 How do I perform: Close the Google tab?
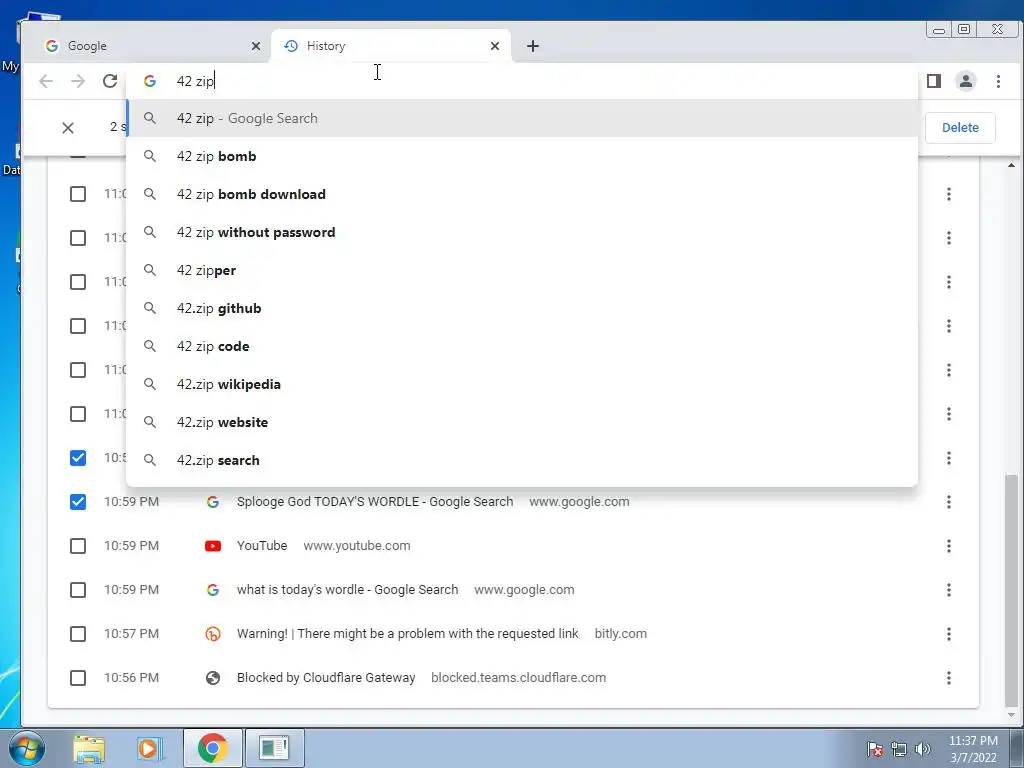(255, 46)
